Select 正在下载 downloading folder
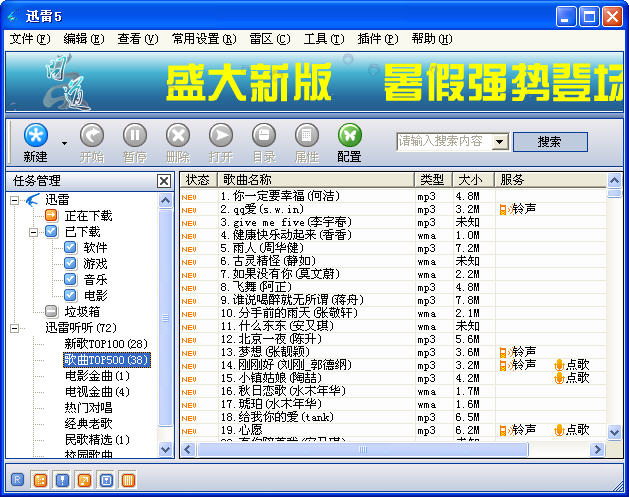 coord(88,216)
